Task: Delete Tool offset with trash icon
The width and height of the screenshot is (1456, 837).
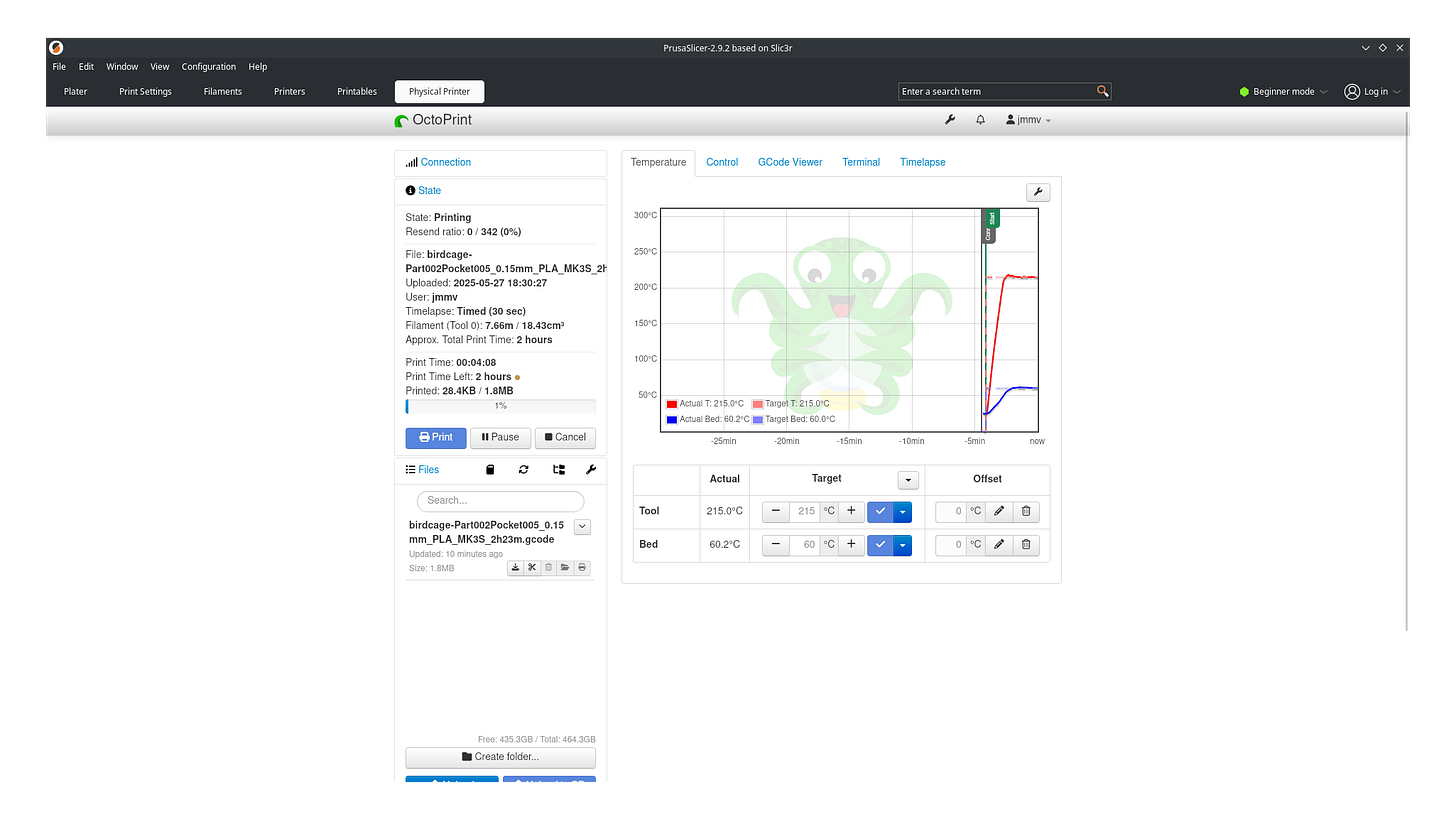Action: coord(1026,511)
